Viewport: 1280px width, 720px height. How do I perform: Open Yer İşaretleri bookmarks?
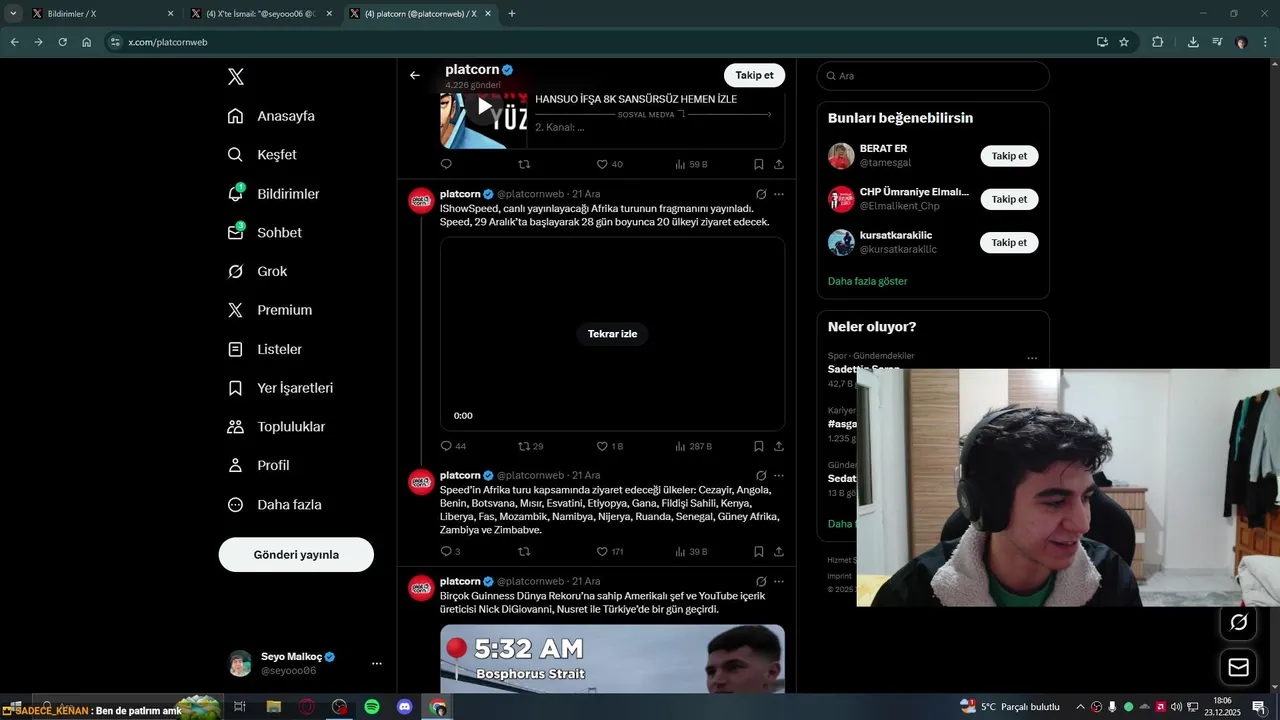280,388
